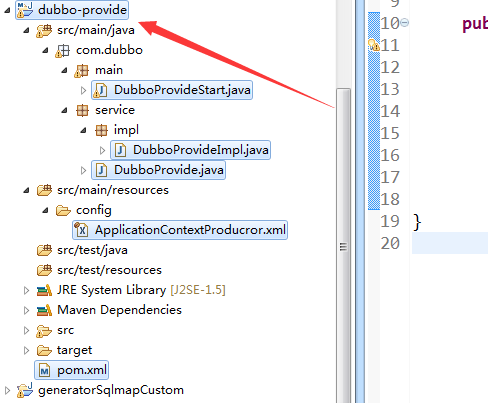The height and width of the screenshot is (403, 488).
Task: Select the pom.xml file name
Action: pyautogui.click(x=82, y=370)
